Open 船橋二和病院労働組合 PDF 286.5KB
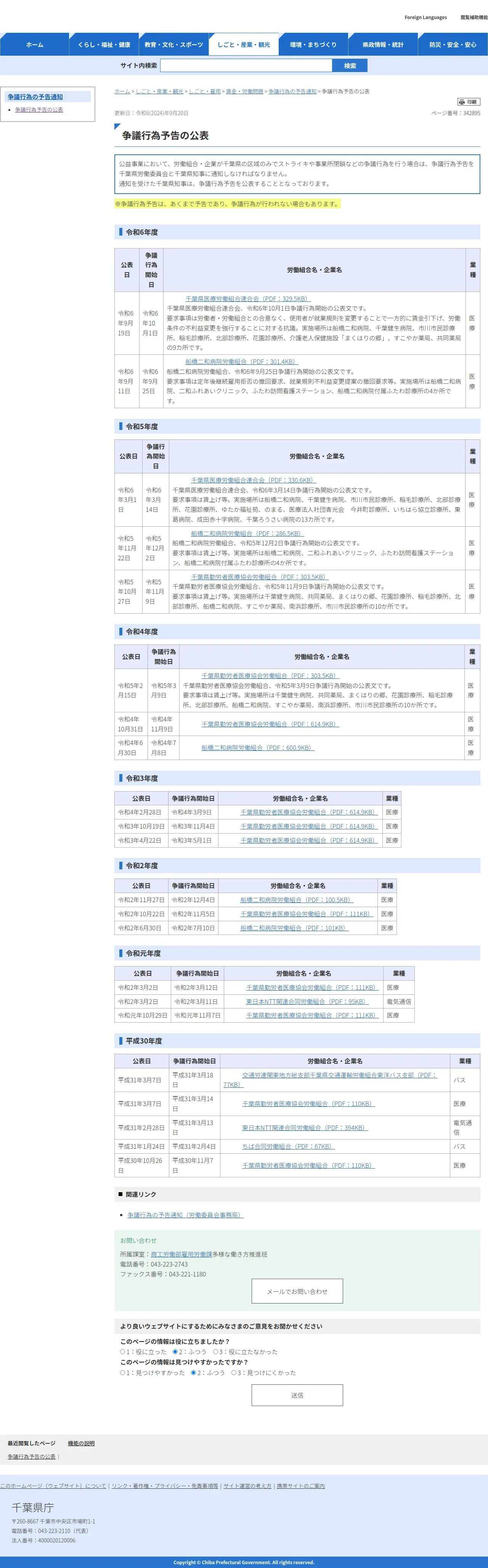 (x=247, y=533)
